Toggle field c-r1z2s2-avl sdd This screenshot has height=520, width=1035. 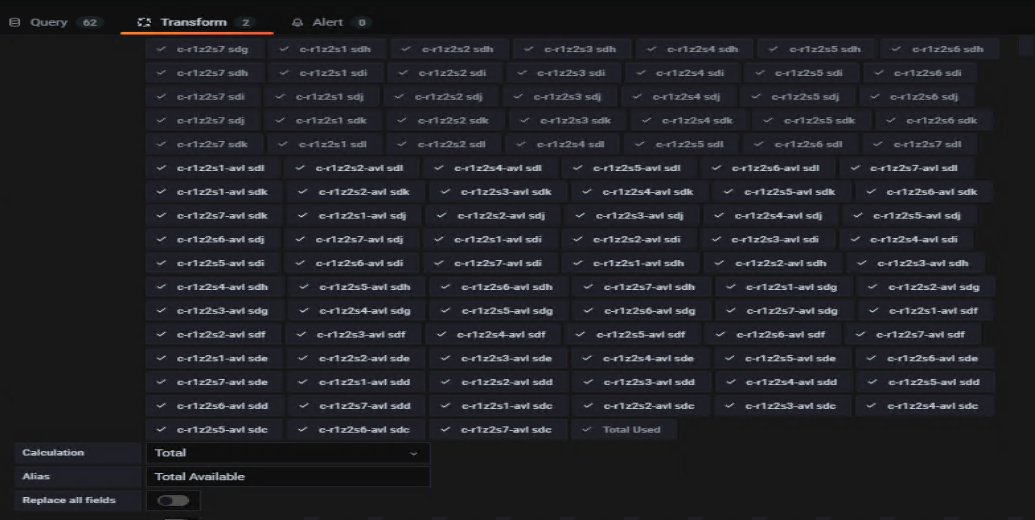(x=500, y=382)
